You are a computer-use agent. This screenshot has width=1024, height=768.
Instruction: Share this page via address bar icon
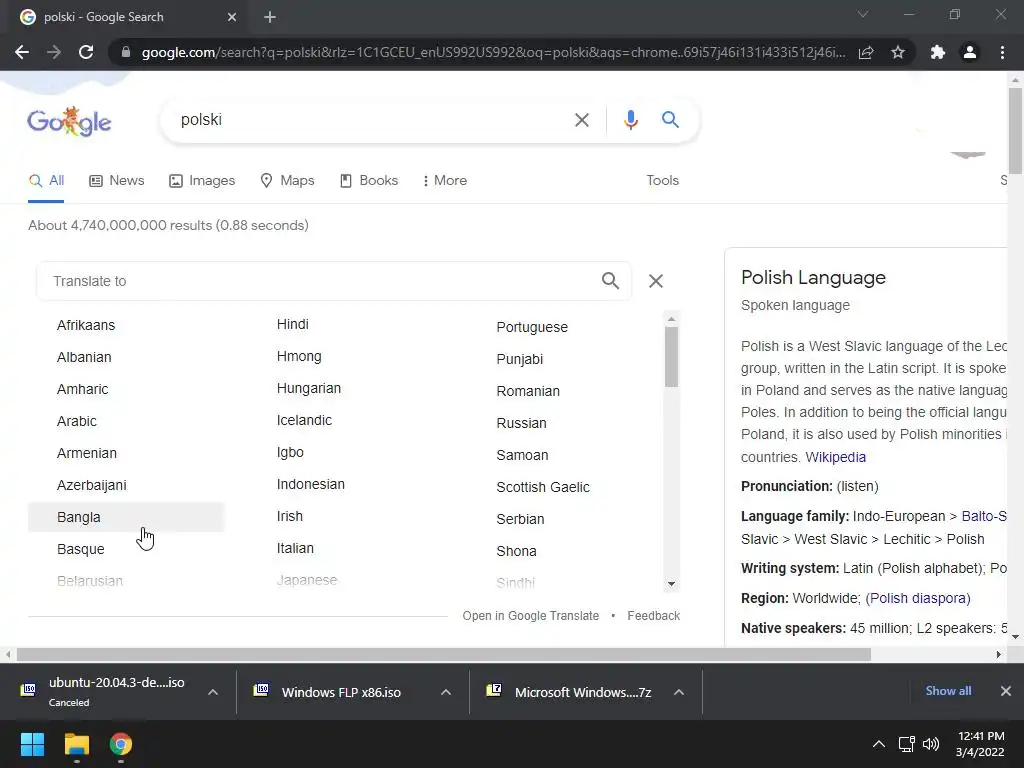pyautogui.click(x=866, y=52)
